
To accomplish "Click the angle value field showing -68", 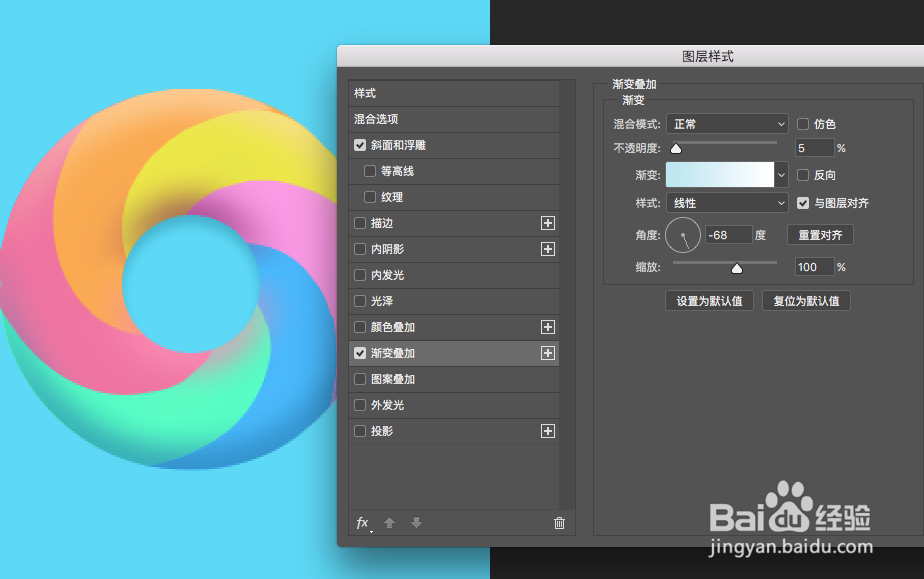I will pyautogui.click(x=729, y=234).
